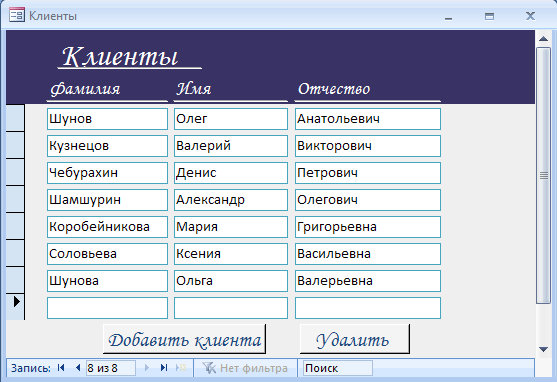Select the Петрович patronymic field
The image size is (557, 382).
pos(368,173)
